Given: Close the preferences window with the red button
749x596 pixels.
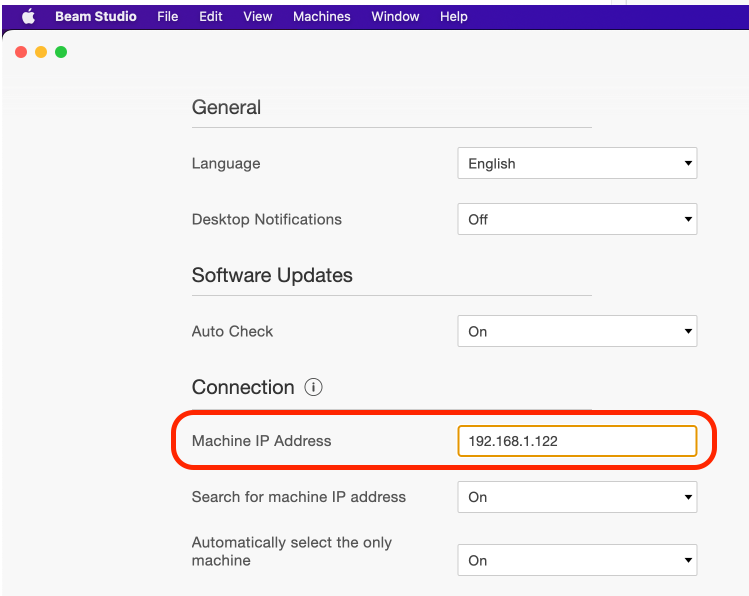Looking at the screenshot, I should click(x=21, y=52).
